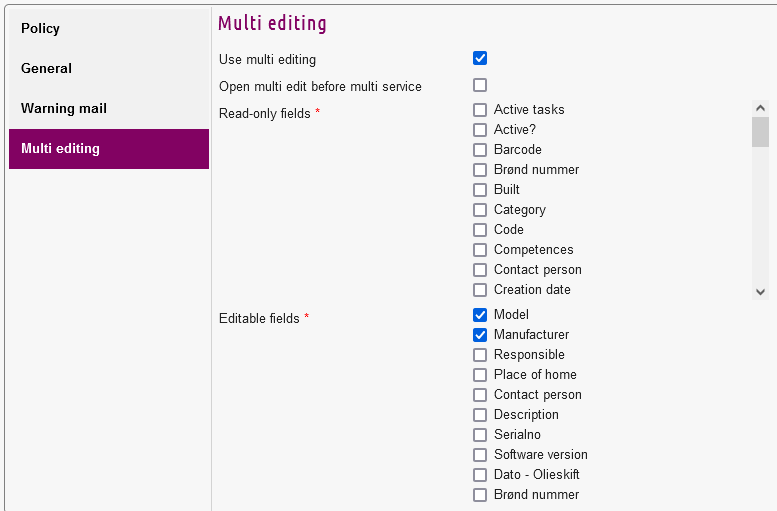Check Dato - Olieskift editable checkbox

(x=480, y=475)
